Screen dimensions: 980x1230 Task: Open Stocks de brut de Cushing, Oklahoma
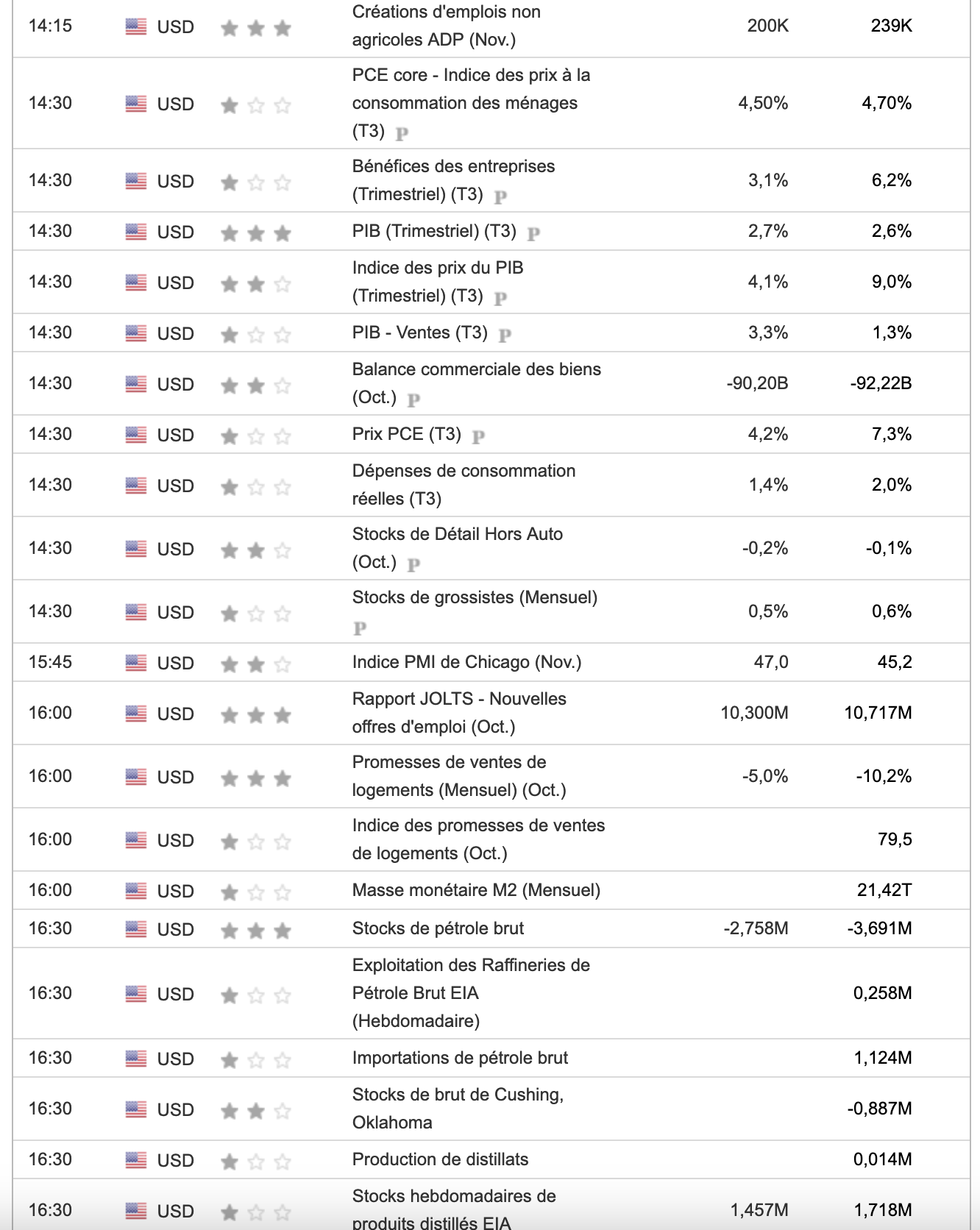coord(457,1109)
